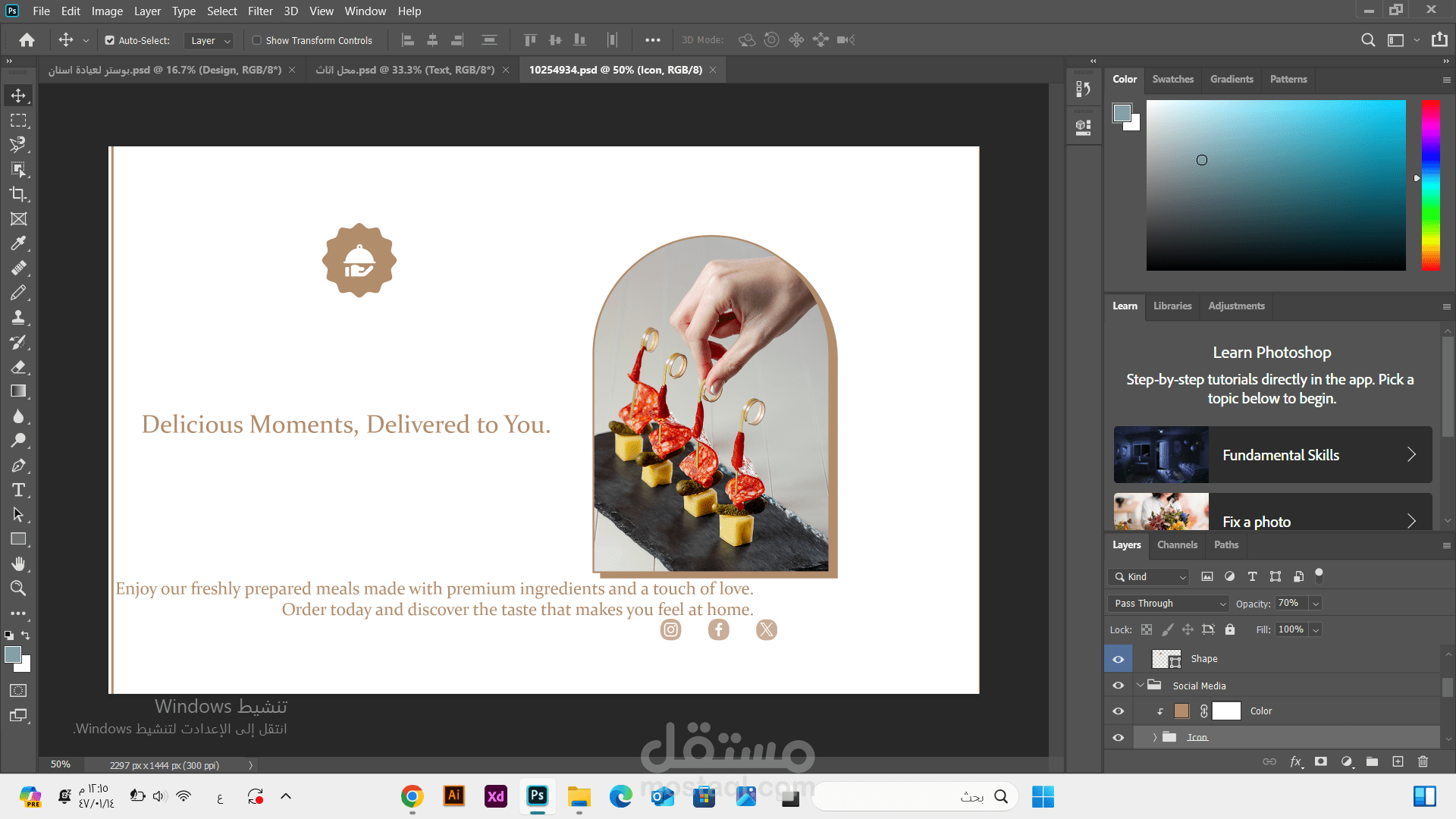
Task: Select the Healing Brush tool
Action: click(18, 268)
